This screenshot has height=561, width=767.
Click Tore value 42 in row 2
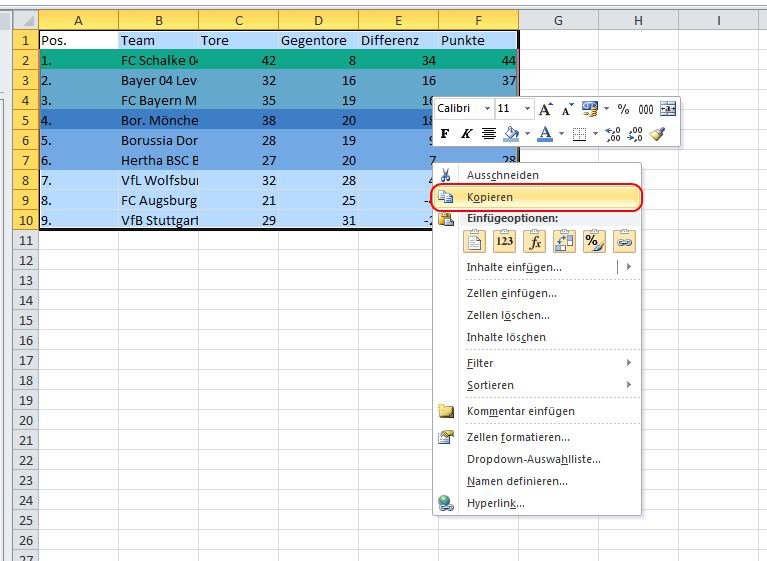point(239,60)
